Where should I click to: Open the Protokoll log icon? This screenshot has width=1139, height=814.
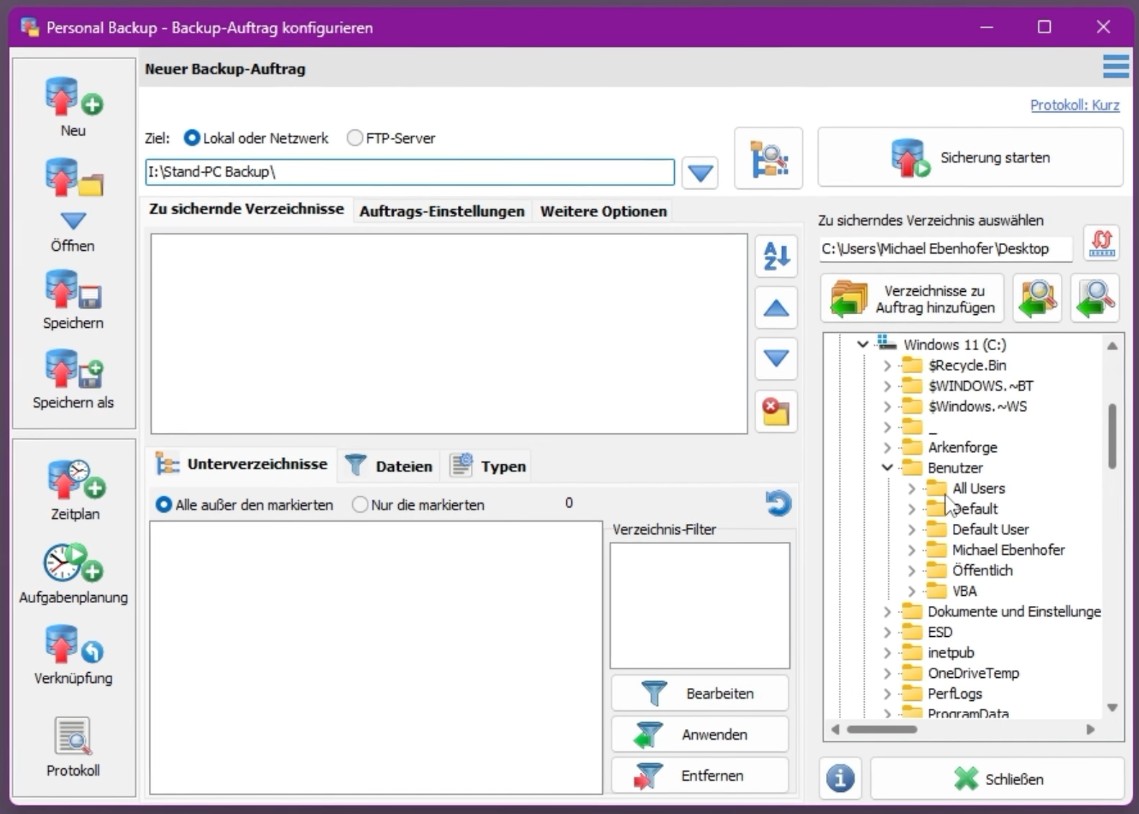point(73,738)
